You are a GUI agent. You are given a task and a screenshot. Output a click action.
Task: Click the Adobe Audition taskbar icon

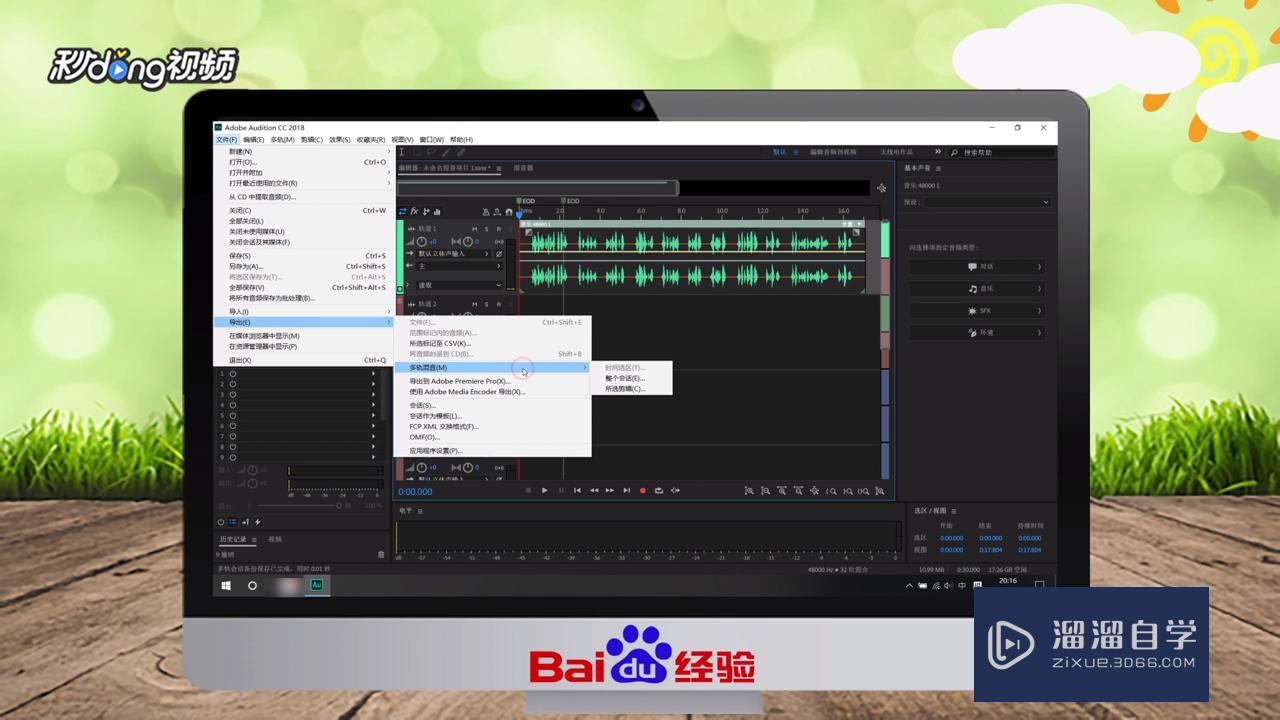(316, 585)
